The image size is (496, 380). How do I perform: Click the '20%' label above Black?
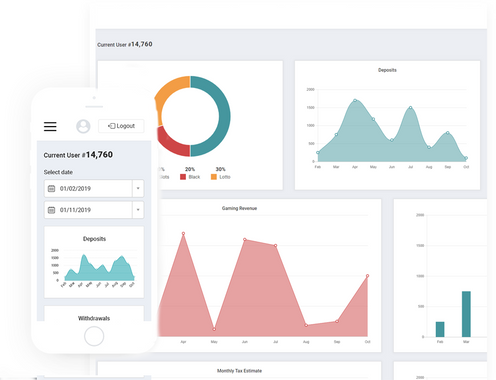(x=190, y=169)
